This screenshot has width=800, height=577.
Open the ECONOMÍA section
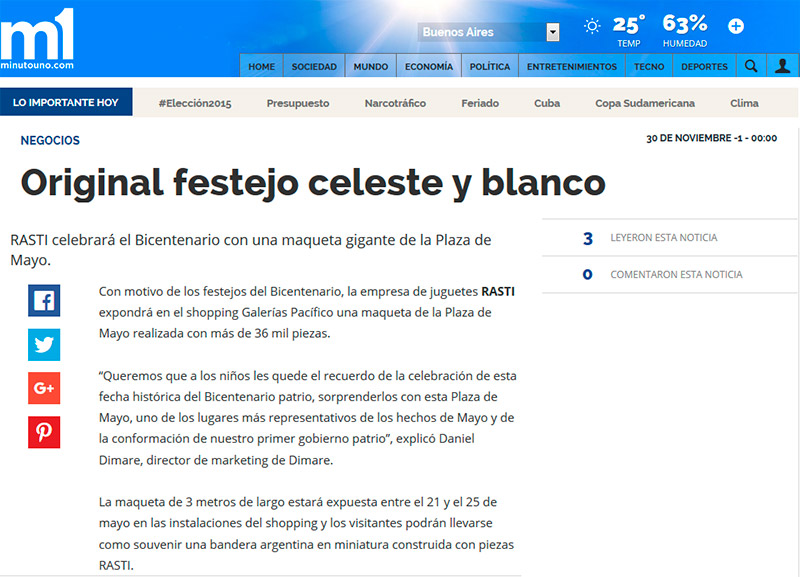coord(429,66)
